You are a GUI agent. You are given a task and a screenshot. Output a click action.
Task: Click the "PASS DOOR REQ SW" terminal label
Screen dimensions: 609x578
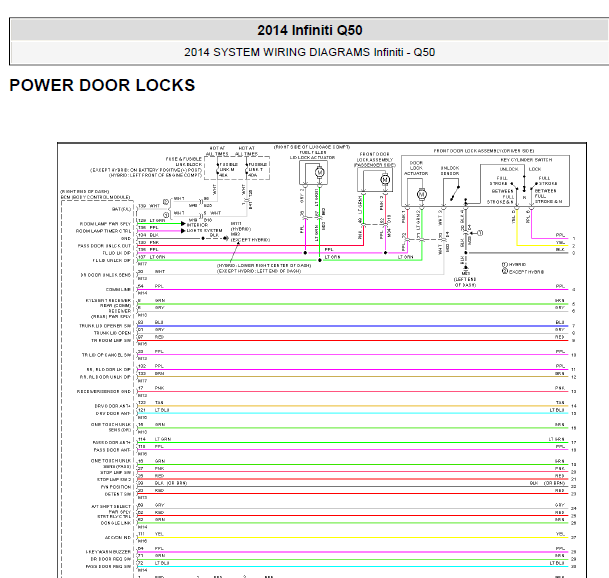tap(109, 567)
